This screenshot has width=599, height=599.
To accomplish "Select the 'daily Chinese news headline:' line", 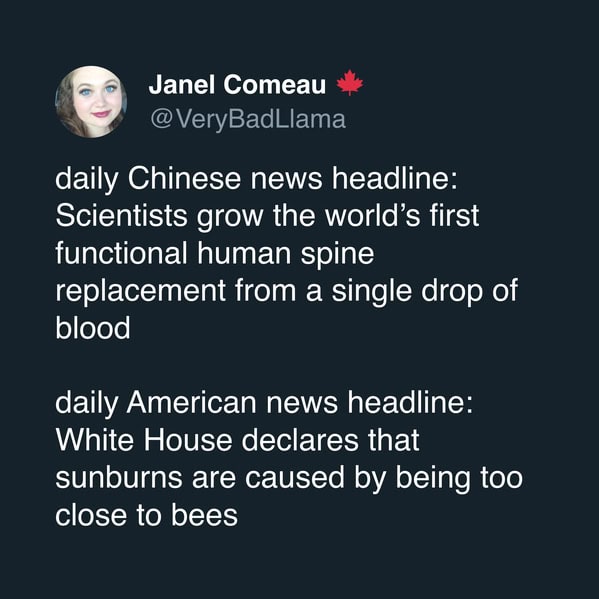I will (256, 179).
